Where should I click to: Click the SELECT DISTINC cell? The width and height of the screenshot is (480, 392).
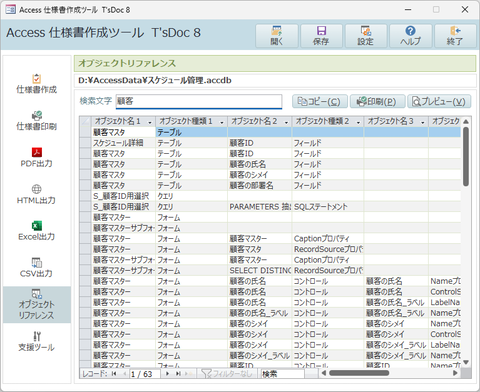pos(260,270)
